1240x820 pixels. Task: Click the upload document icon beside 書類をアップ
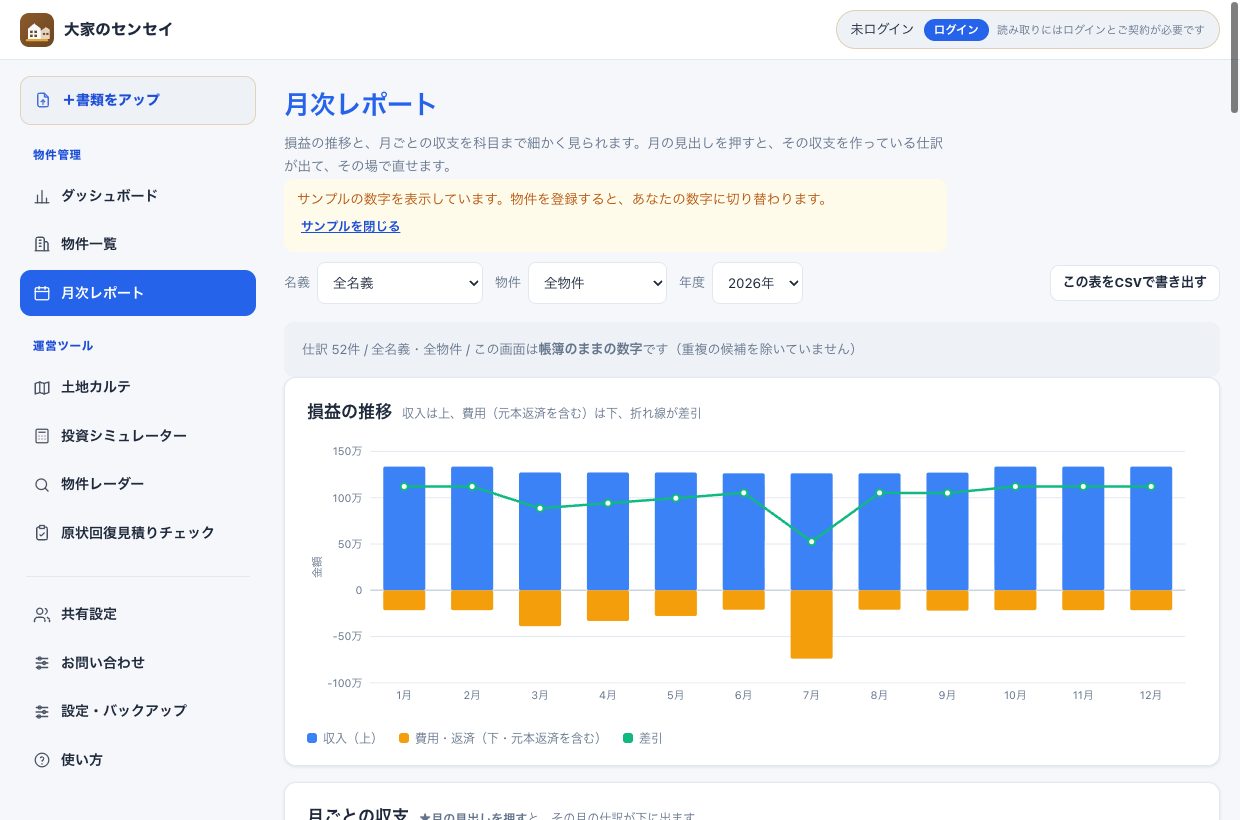pyautogui.click(x=43, y=100)
